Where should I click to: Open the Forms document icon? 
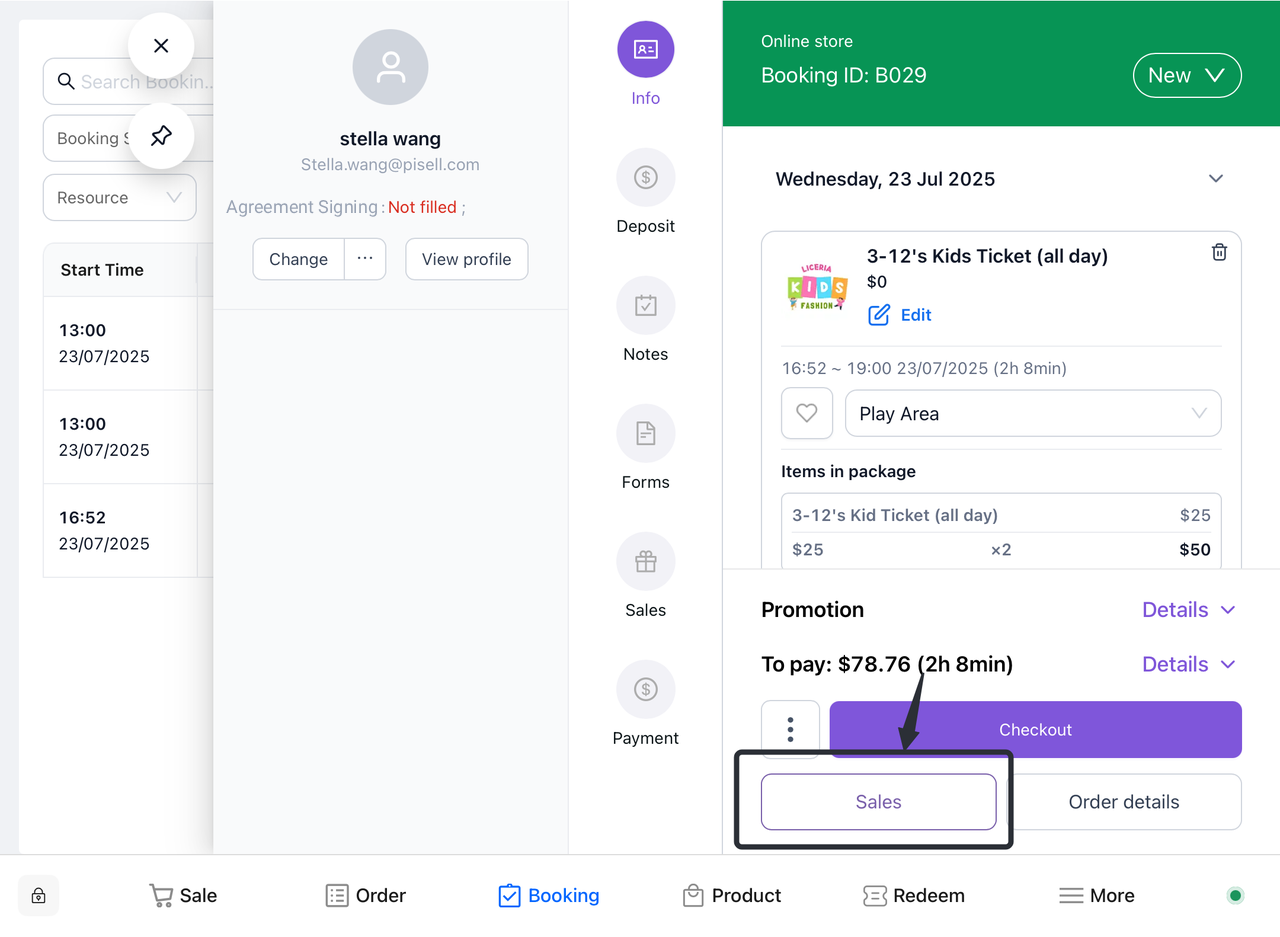pyautogui.click(x=645, y=434)
